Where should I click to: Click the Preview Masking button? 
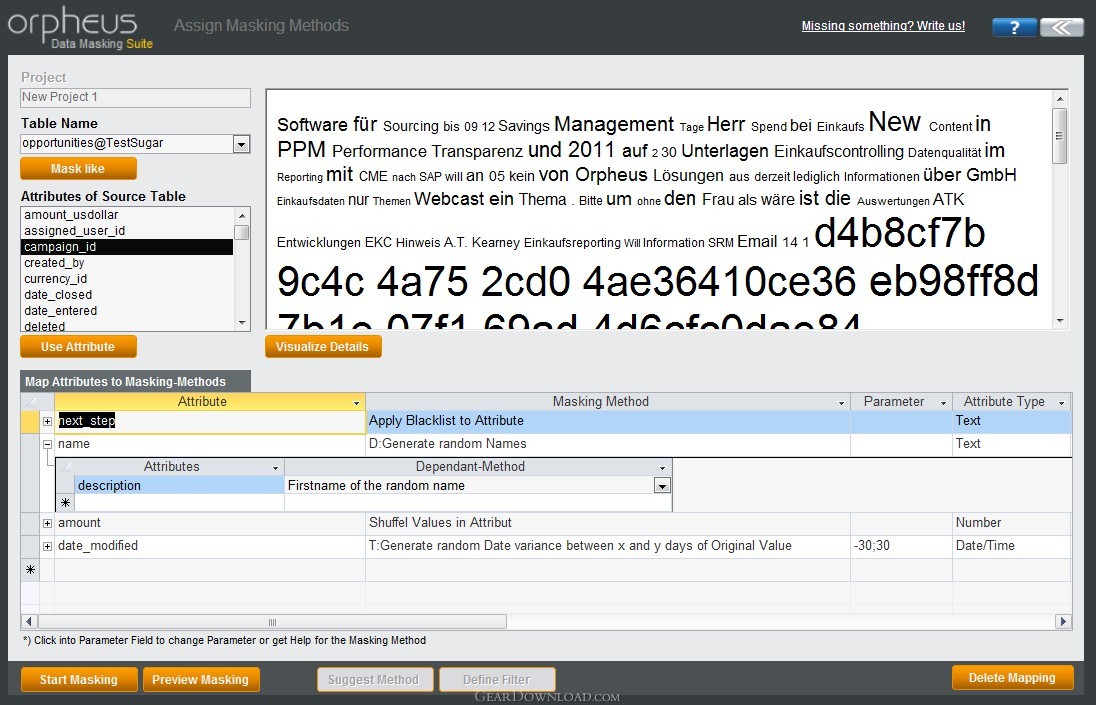click(201, 679)
